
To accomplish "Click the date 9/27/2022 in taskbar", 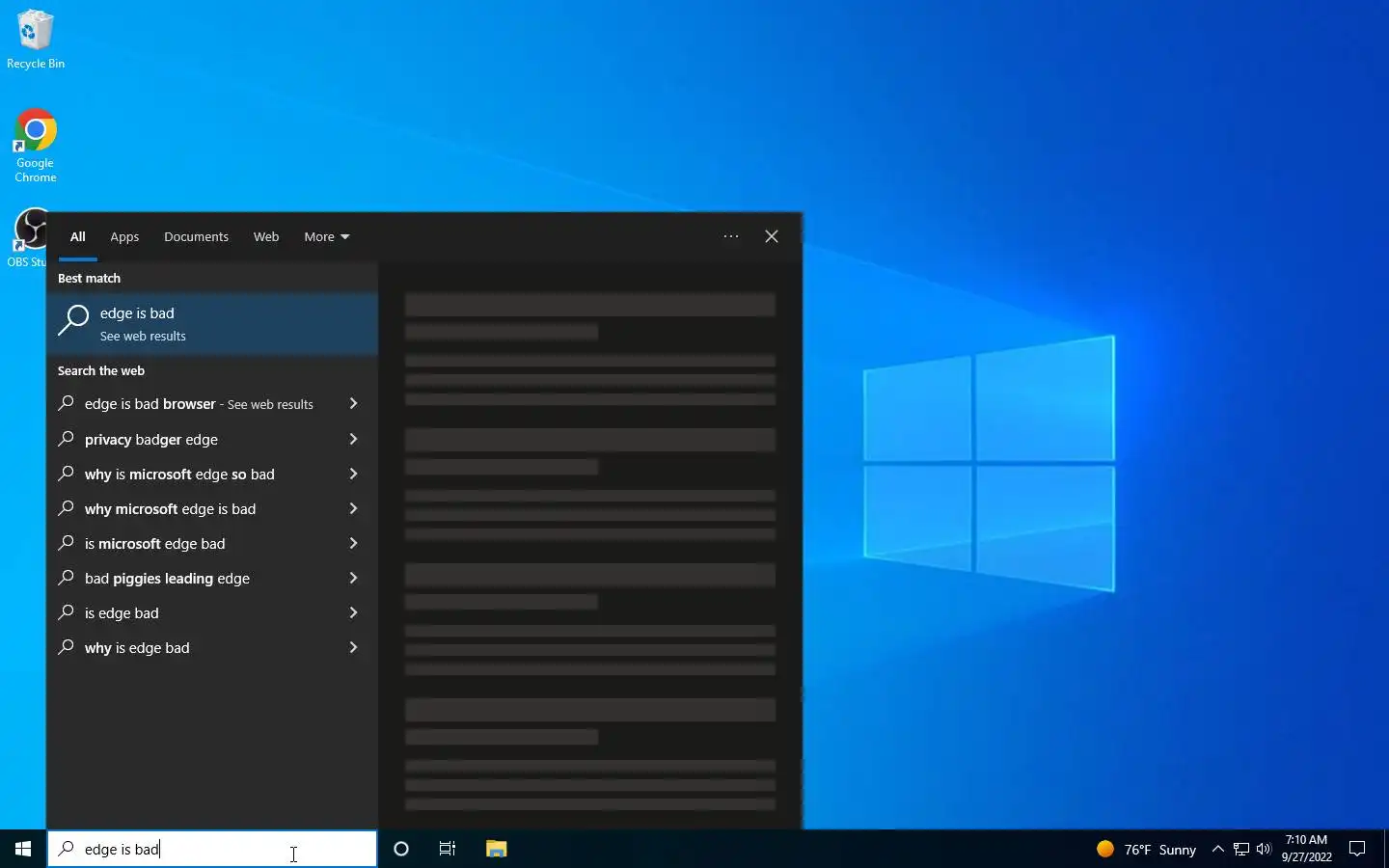I will (1306, 857).
